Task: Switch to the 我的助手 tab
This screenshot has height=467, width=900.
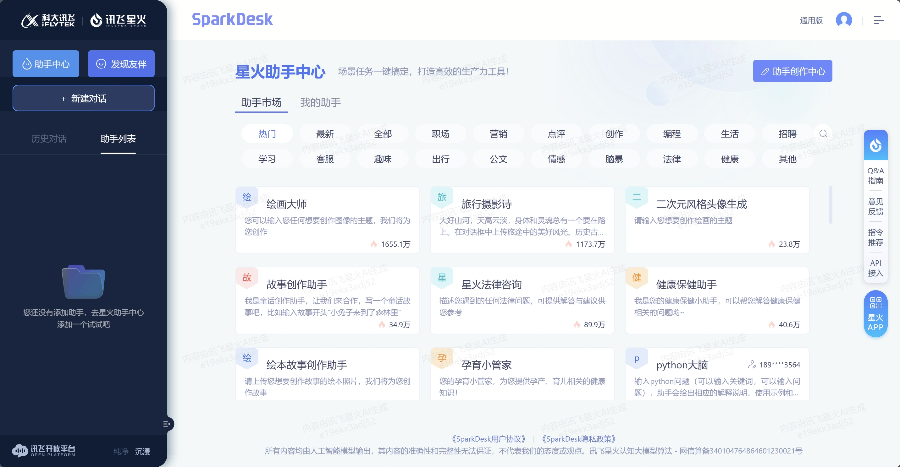Action: click(320, 103)
